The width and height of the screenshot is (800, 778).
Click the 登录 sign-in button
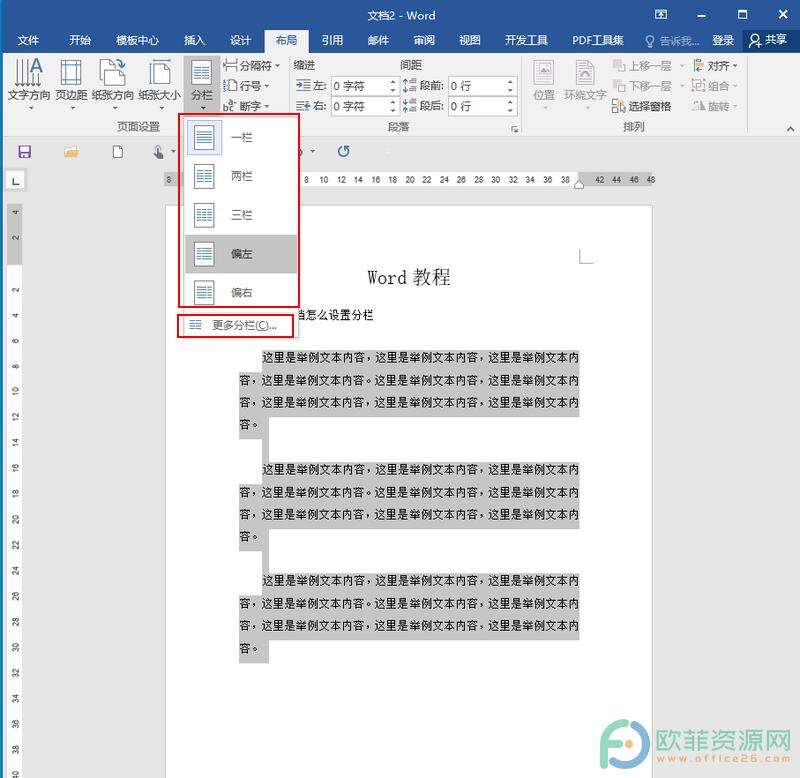point(723,40)
